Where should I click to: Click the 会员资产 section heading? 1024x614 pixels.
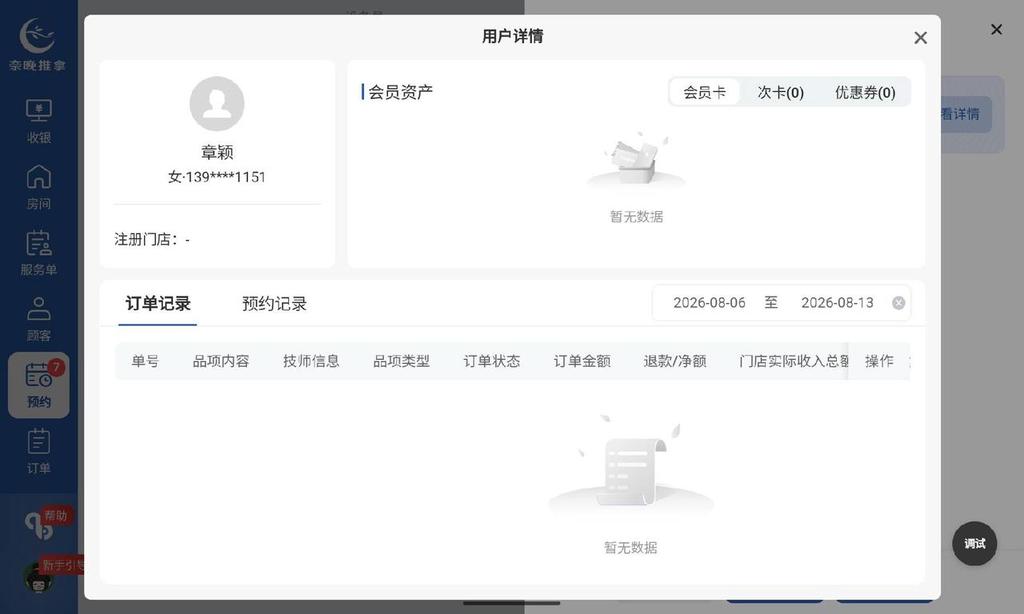click(x=400, y=92)
